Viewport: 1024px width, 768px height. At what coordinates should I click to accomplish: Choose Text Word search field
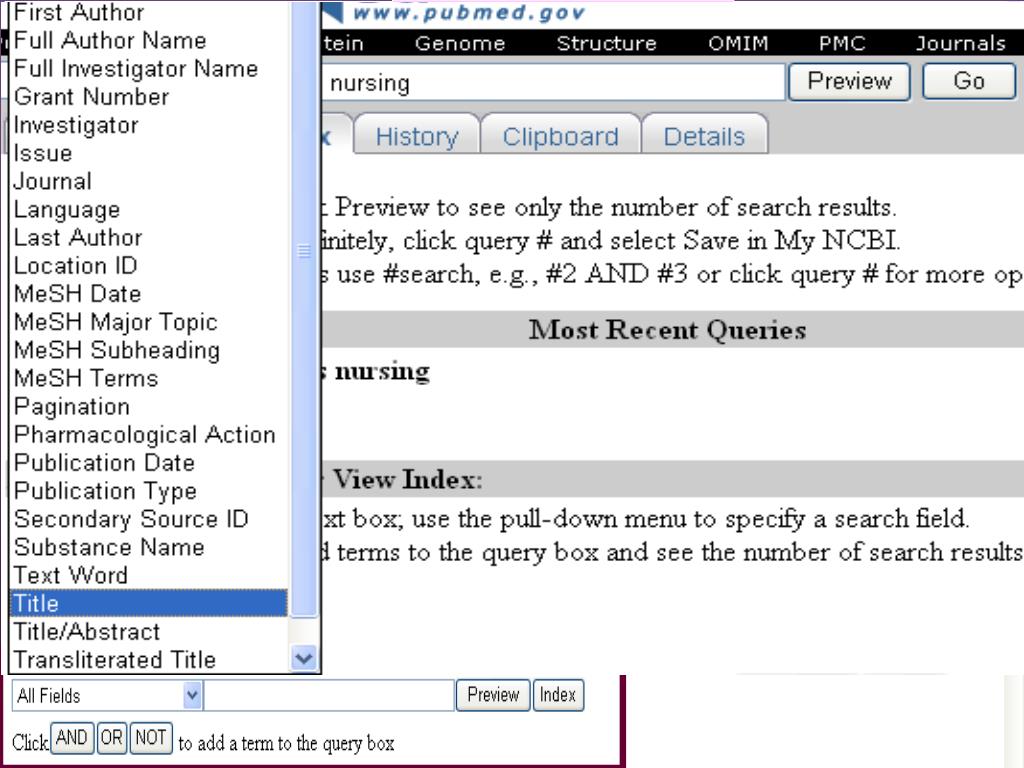[149, 574]
